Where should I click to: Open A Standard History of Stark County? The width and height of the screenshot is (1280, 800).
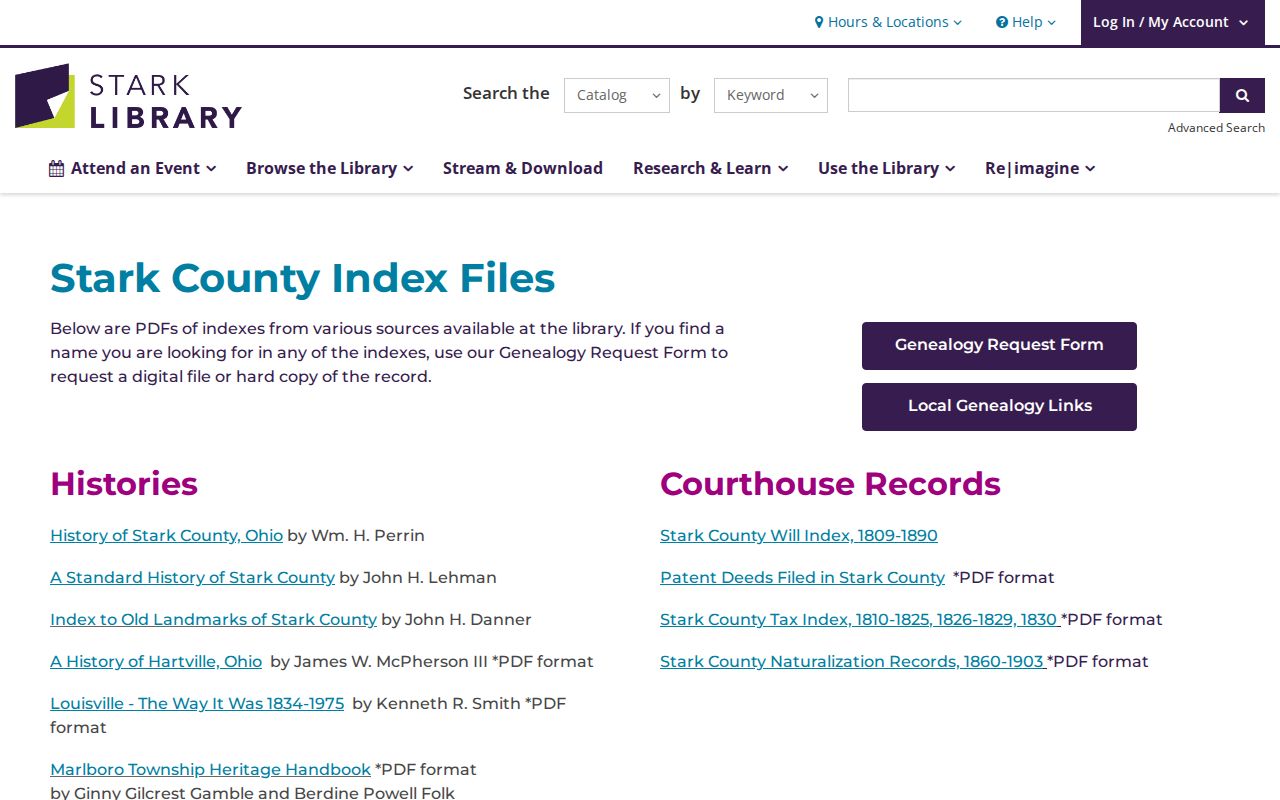point(192,578)
